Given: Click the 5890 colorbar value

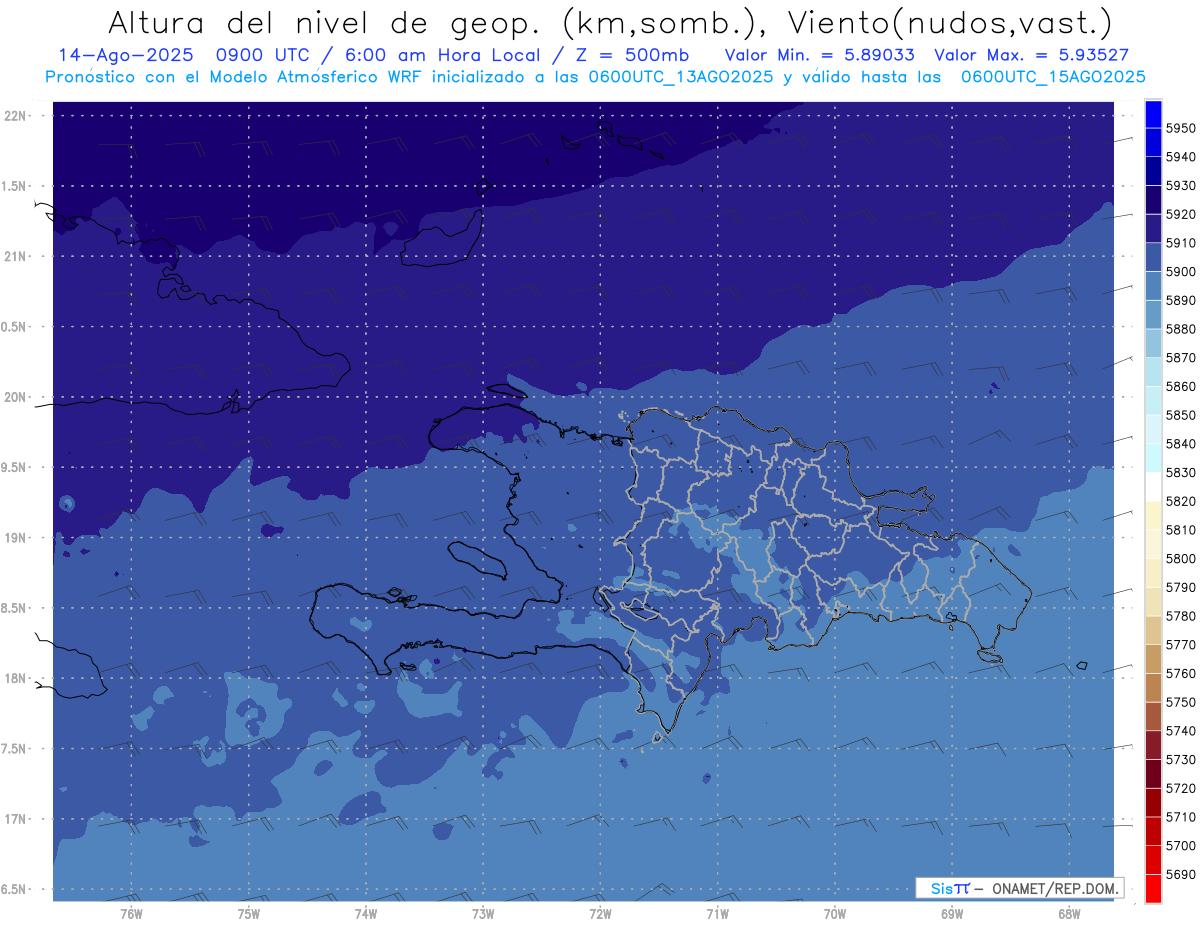Looking at the screenshot, I should pyautogui.click(x=1180, y=300).
